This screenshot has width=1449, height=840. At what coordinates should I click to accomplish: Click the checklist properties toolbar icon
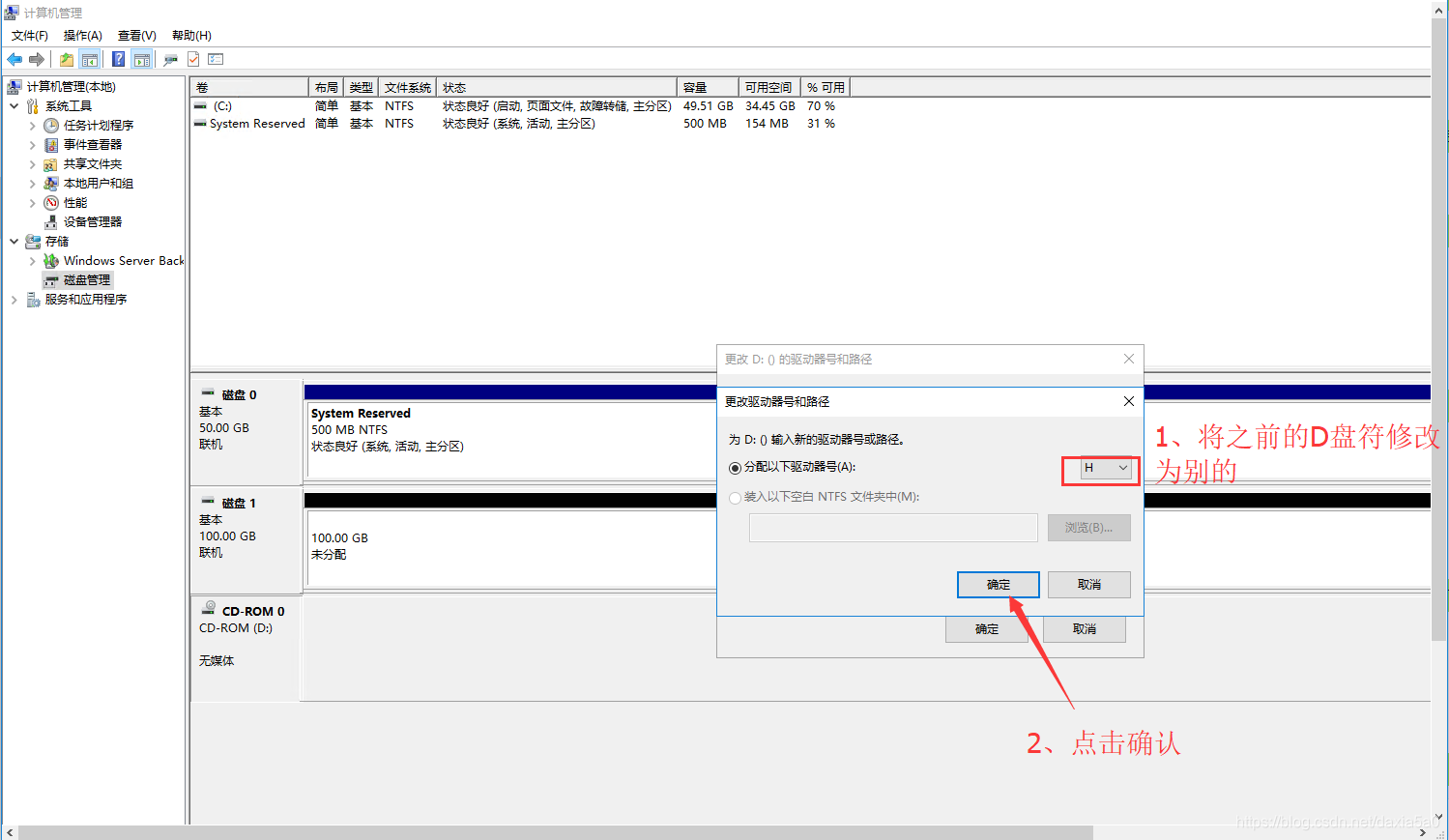215,59
